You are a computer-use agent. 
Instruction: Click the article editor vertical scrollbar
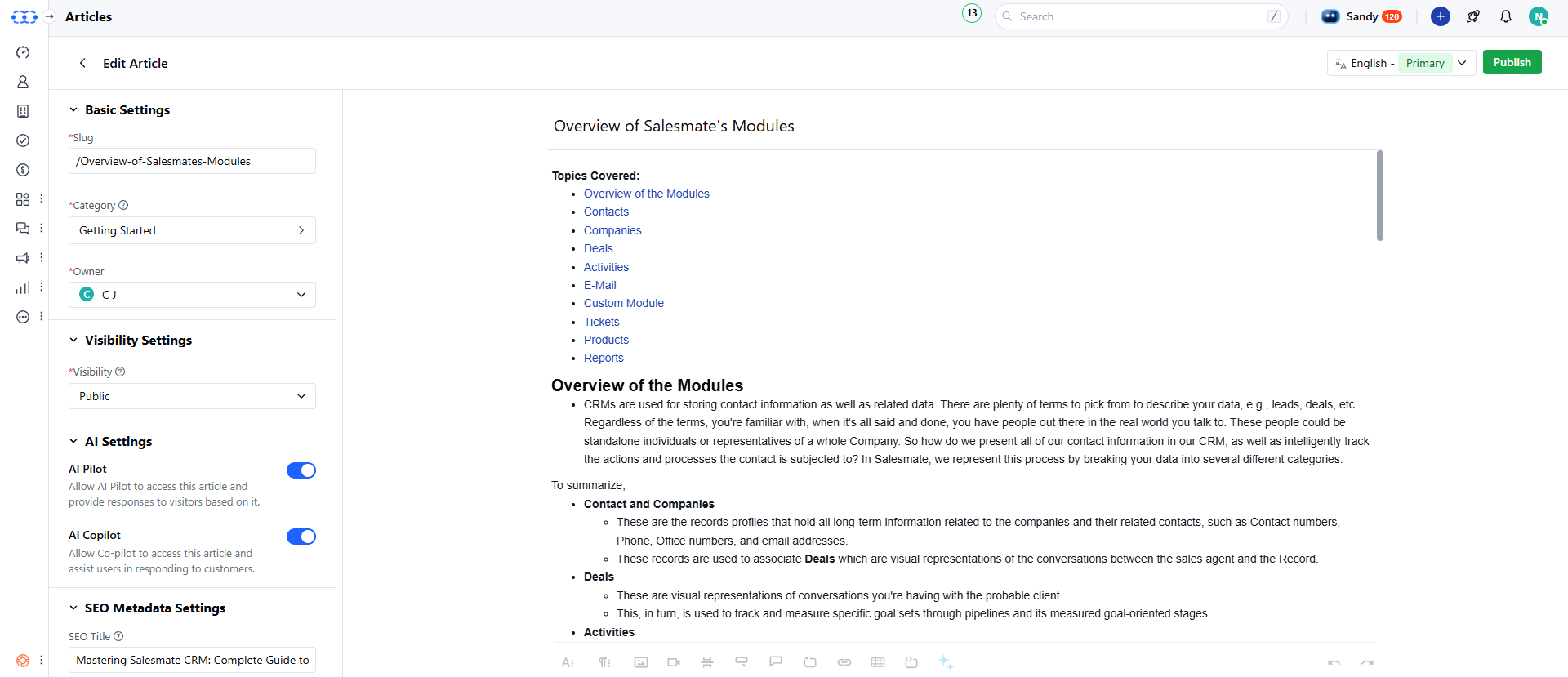pyautogui.click(x=1379, y=195)
